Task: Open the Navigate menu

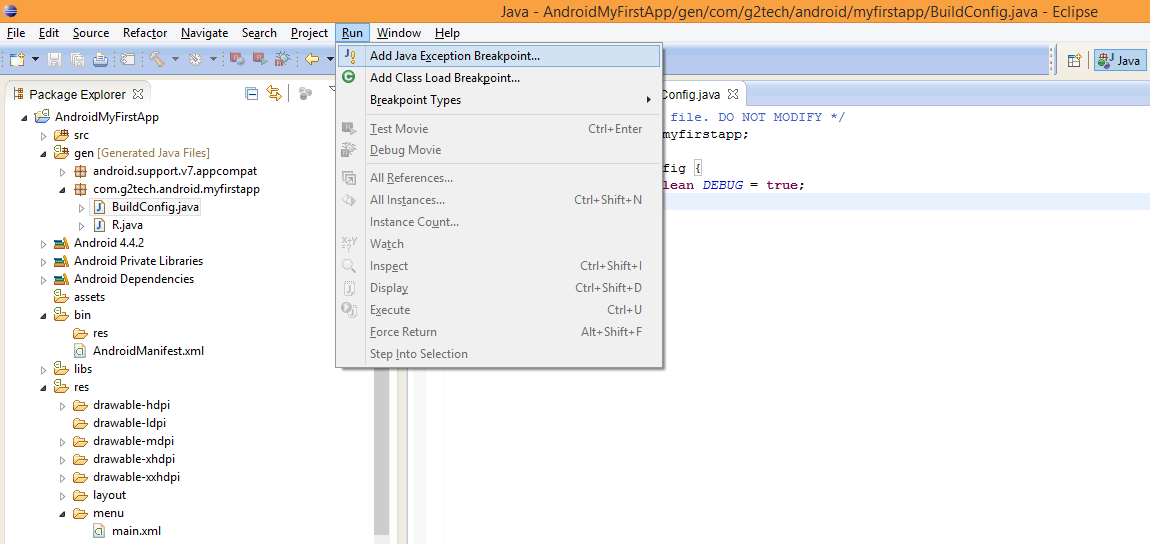Action: tap(205, 33)
